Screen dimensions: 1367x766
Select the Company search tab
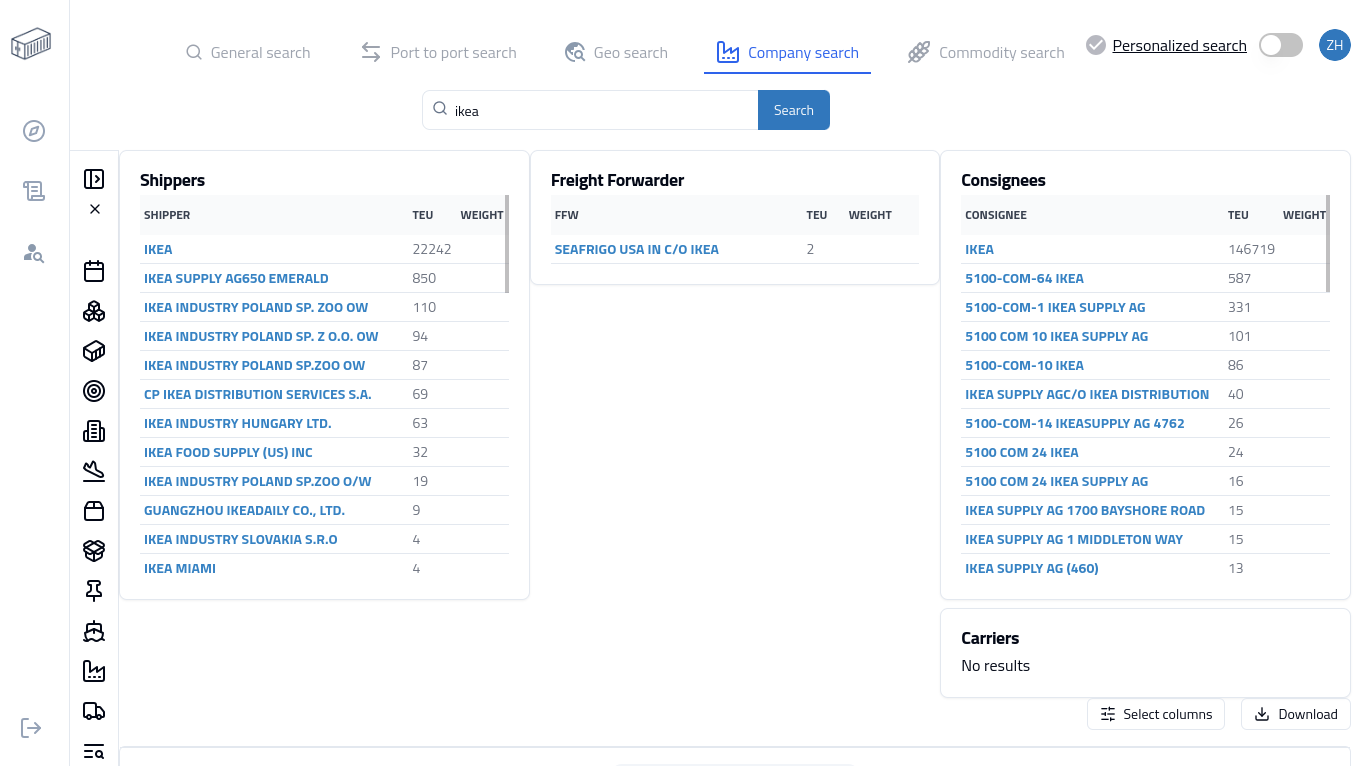tap(788, 53)
